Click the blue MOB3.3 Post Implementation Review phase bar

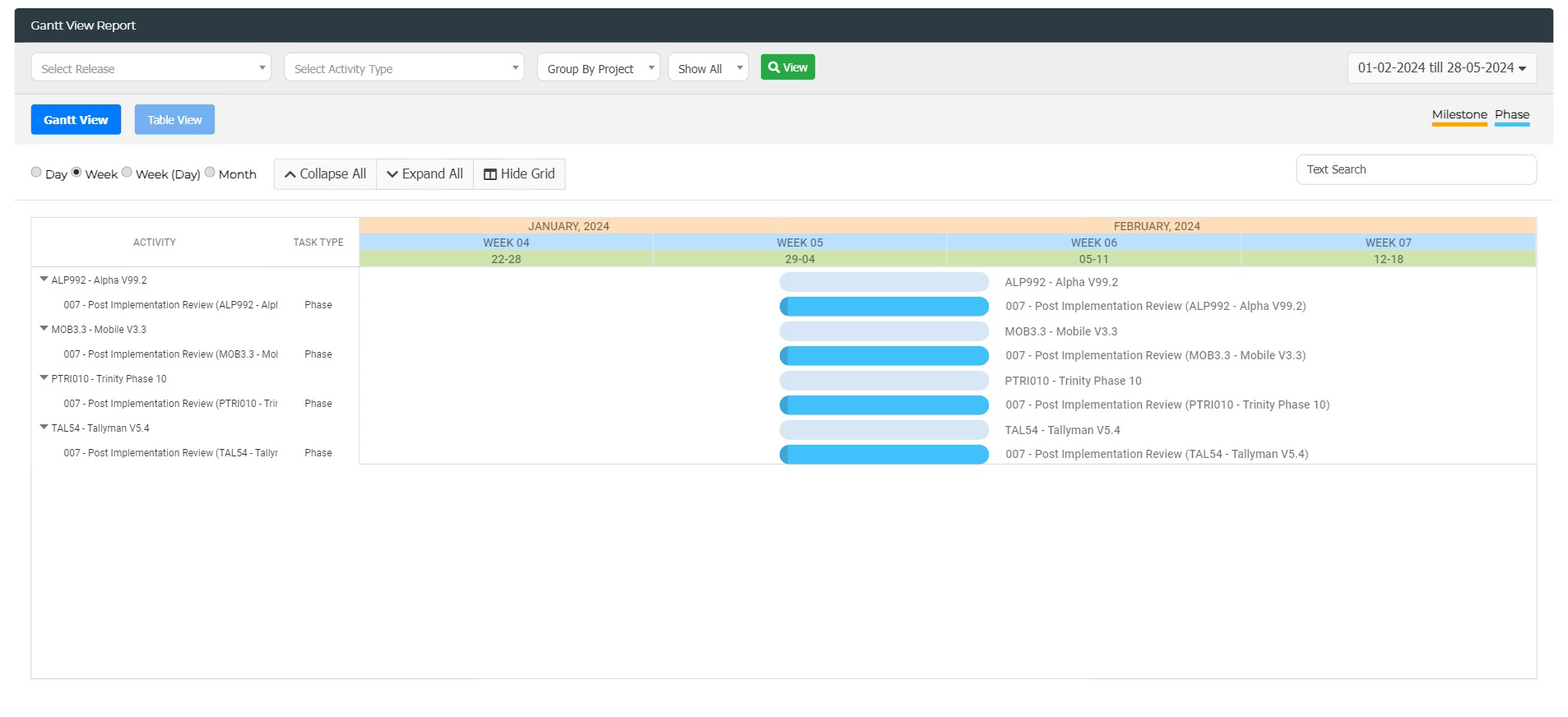click(884, 356)
